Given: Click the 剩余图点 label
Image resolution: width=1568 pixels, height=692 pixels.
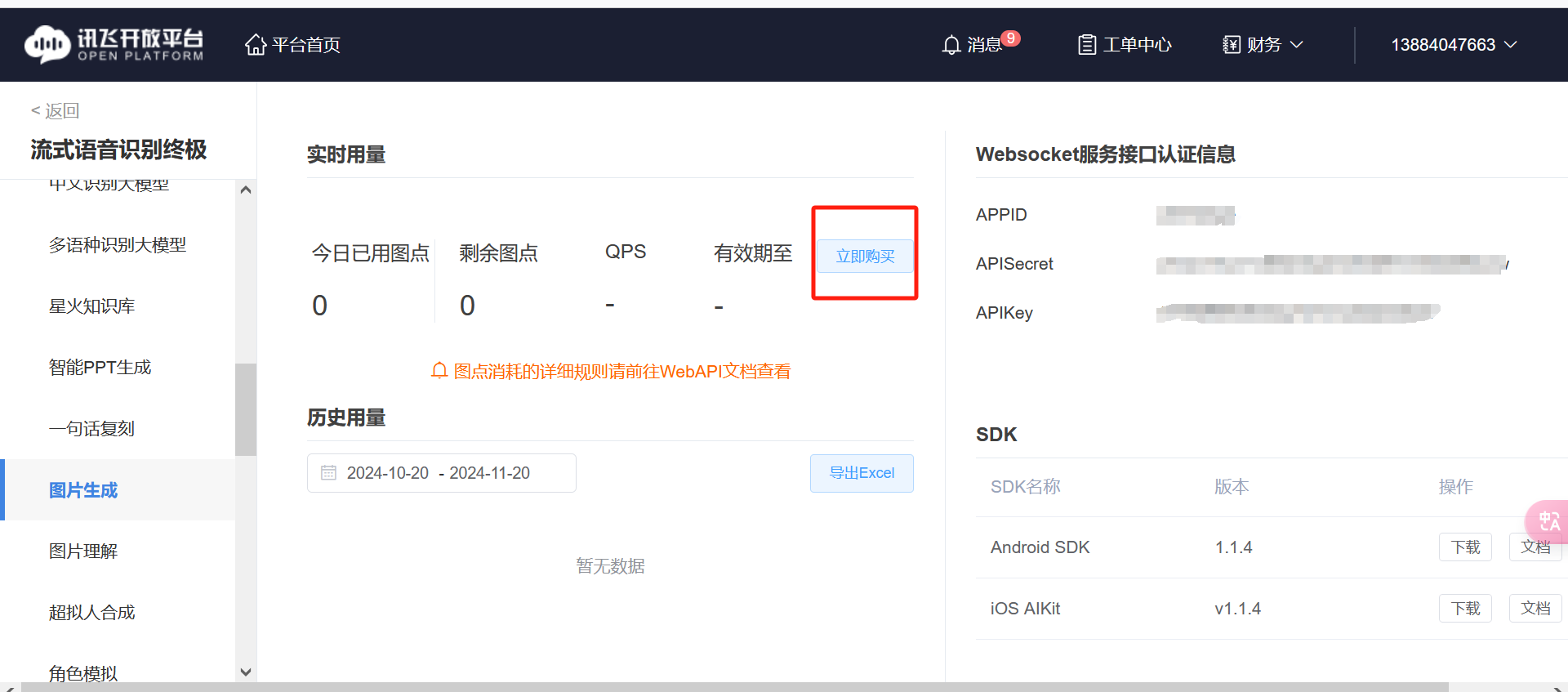Looking at the screenshot, I should click(498, 253).
